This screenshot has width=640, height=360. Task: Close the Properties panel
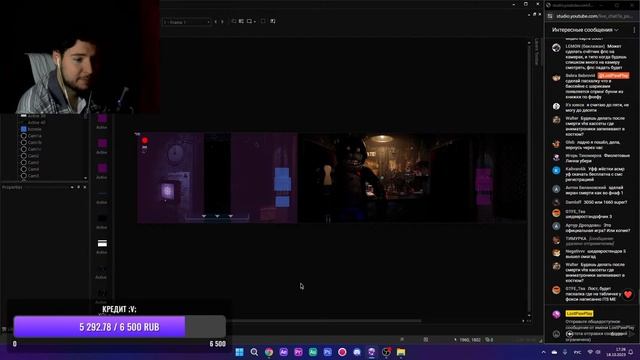click(85, 187)
